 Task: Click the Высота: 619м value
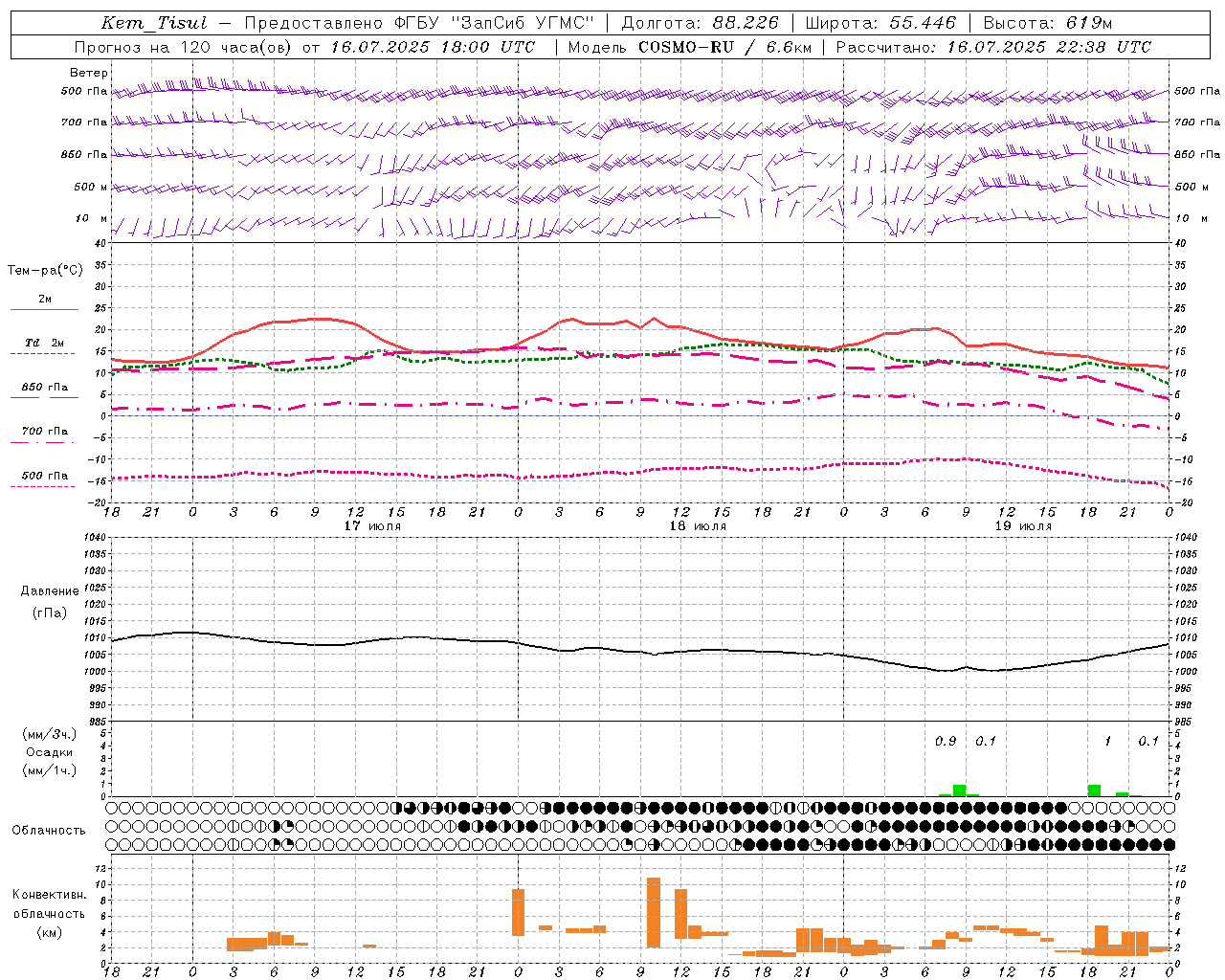point(1048,23)
